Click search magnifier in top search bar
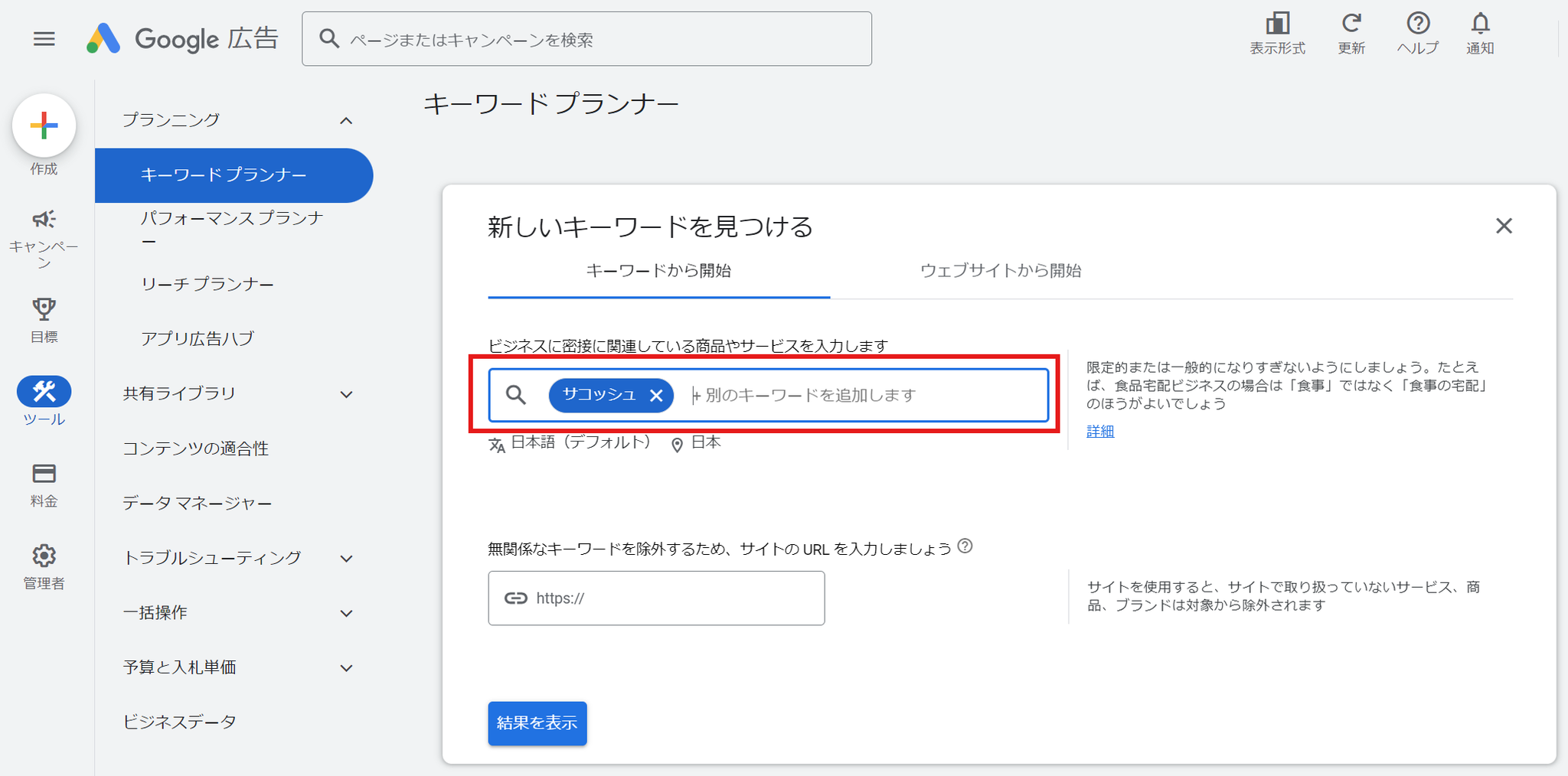The width and height of the screenshot is (1568, 776). (x=329, y=38)
